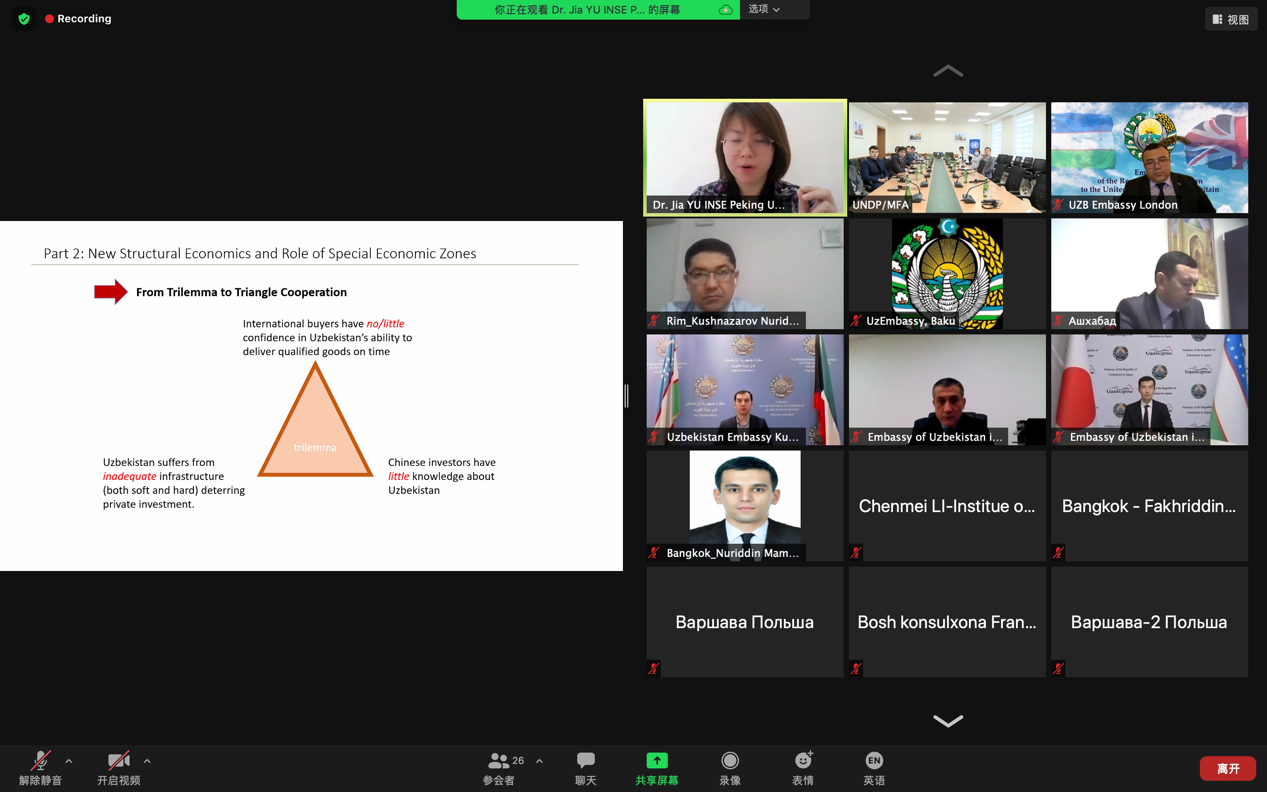The height and width of the screenshot is (792, 1267).
Task: Expand video options arrow next to camera
Action: tap(147, 761)
